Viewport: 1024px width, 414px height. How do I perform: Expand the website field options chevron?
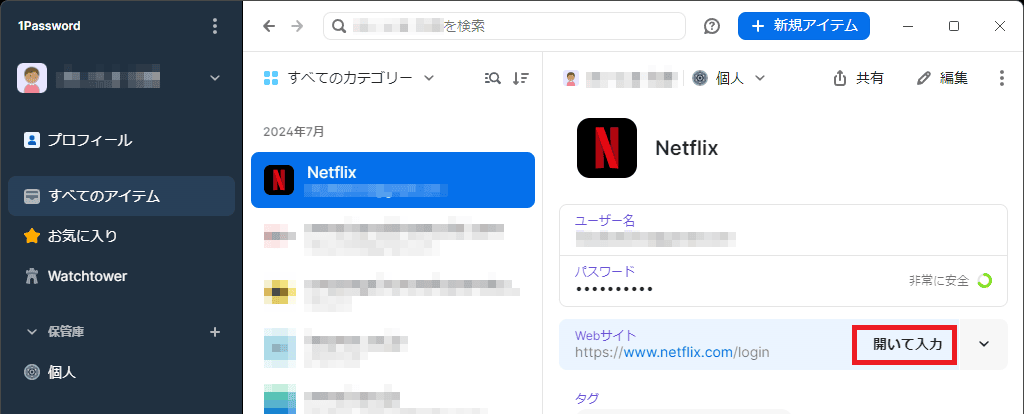(985, 344)
